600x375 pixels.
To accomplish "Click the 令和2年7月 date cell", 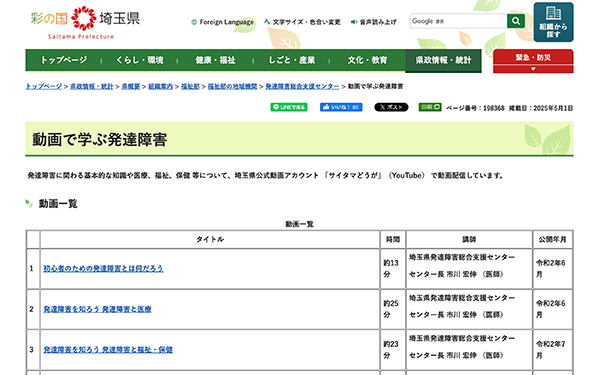I will (552, 350).
